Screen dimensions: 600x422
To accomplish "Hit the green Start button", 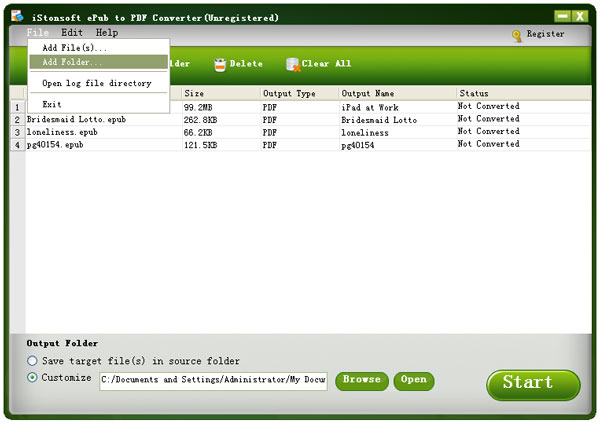I will click(533, 384).
